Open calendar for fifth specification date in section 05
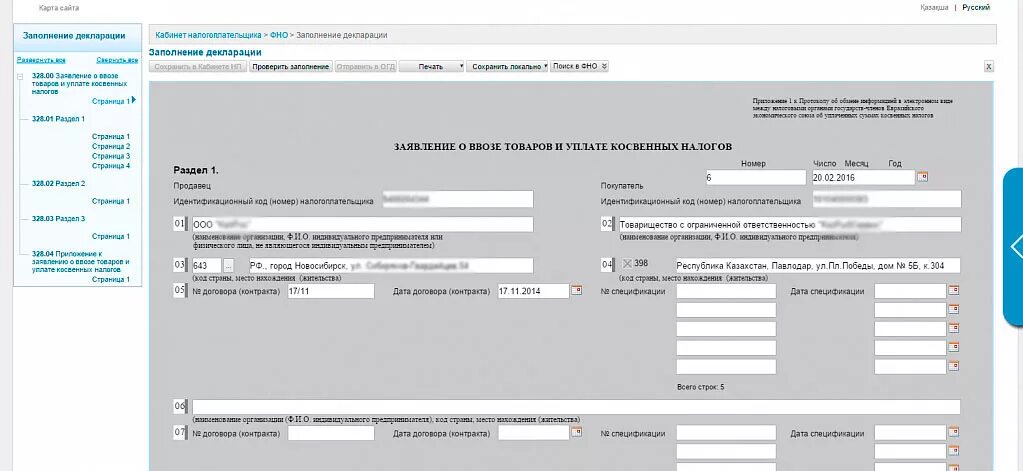Screen dimensions: 1023x471 (954, 366)
